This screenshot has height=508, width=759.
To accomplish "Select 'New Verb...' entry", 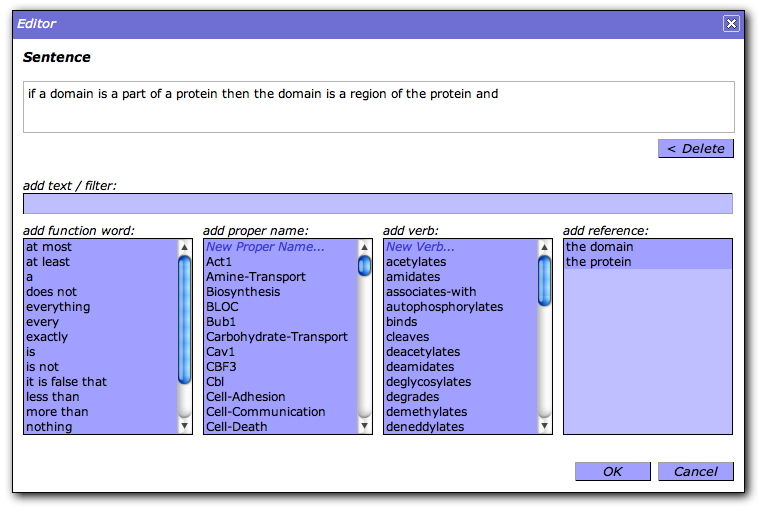I will point(420,247).
